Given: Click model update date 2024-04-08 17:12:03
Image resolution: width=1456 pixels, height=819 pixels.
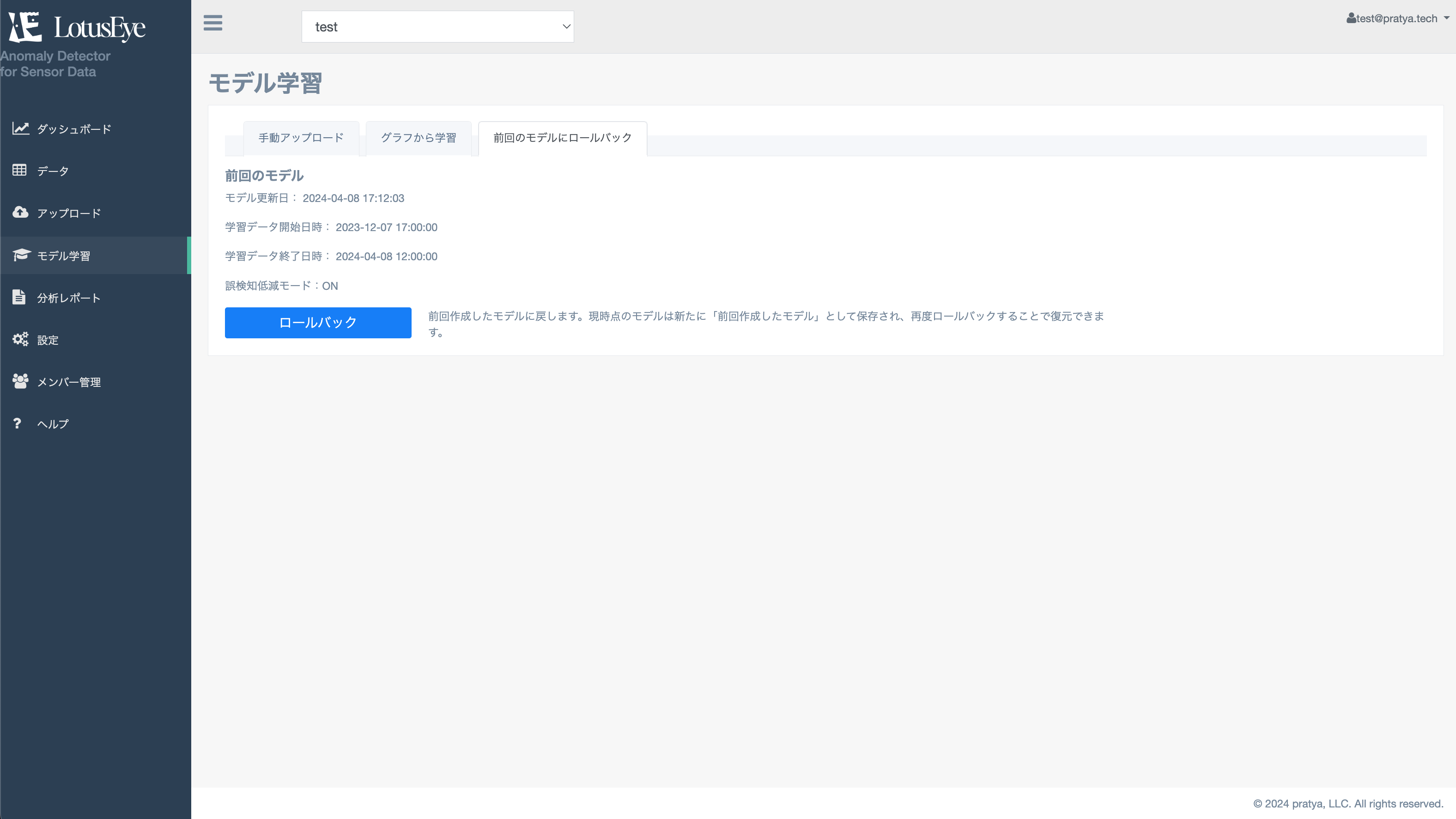Looking at the screenshot, I should (353, 198).
